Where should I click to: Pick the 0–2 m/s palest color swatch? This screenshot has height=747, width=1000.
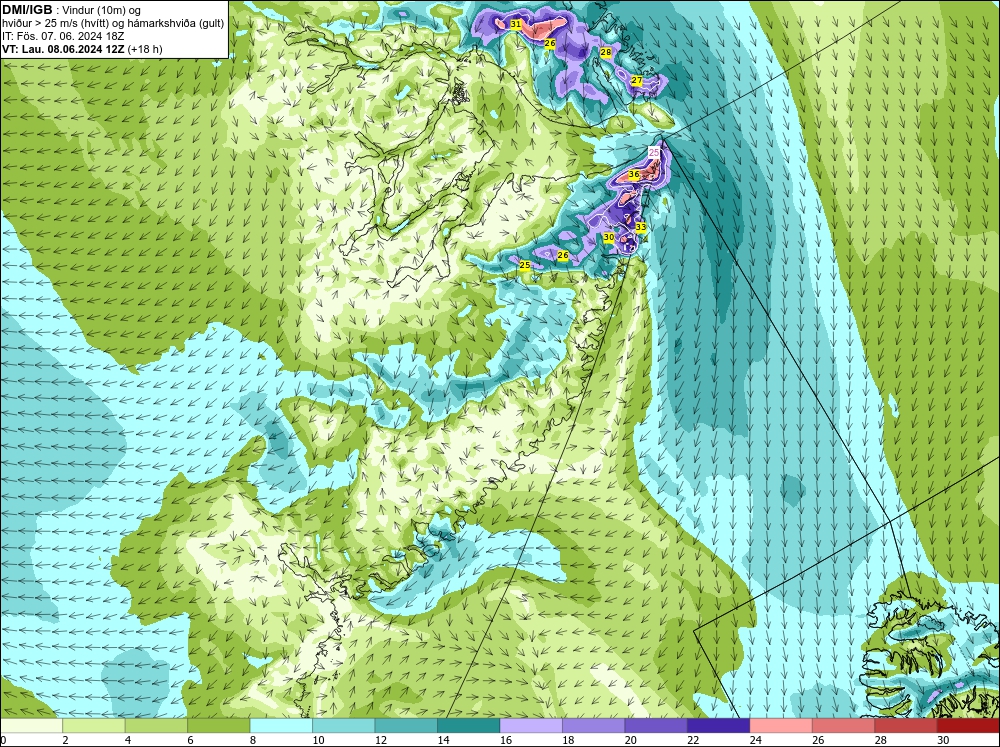(31, 726)
